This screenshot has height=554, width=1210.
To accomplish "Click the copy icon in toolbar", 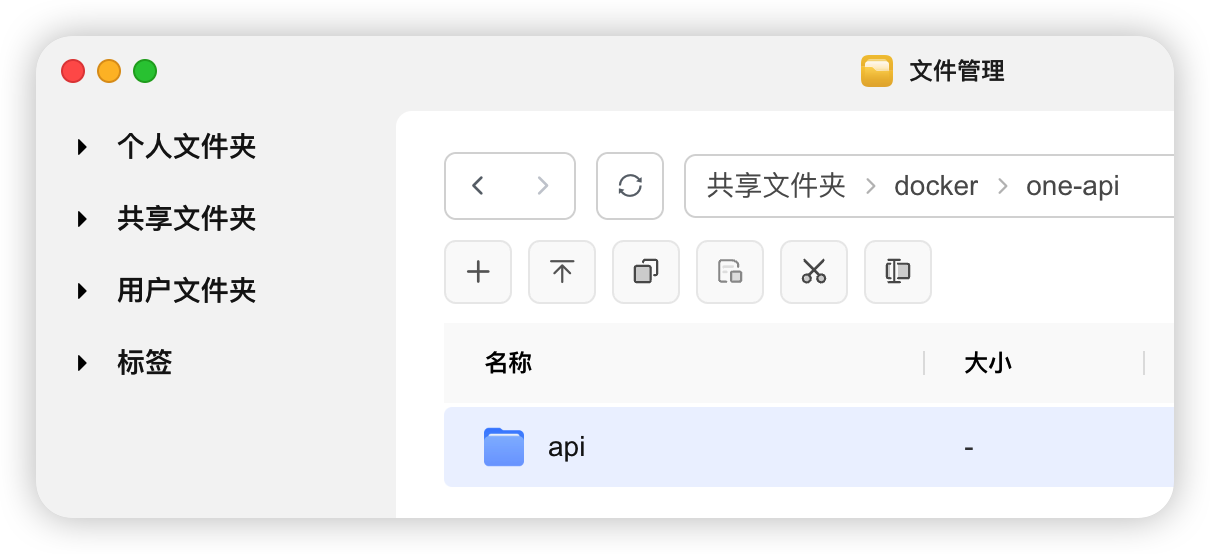I will [646, 272].
